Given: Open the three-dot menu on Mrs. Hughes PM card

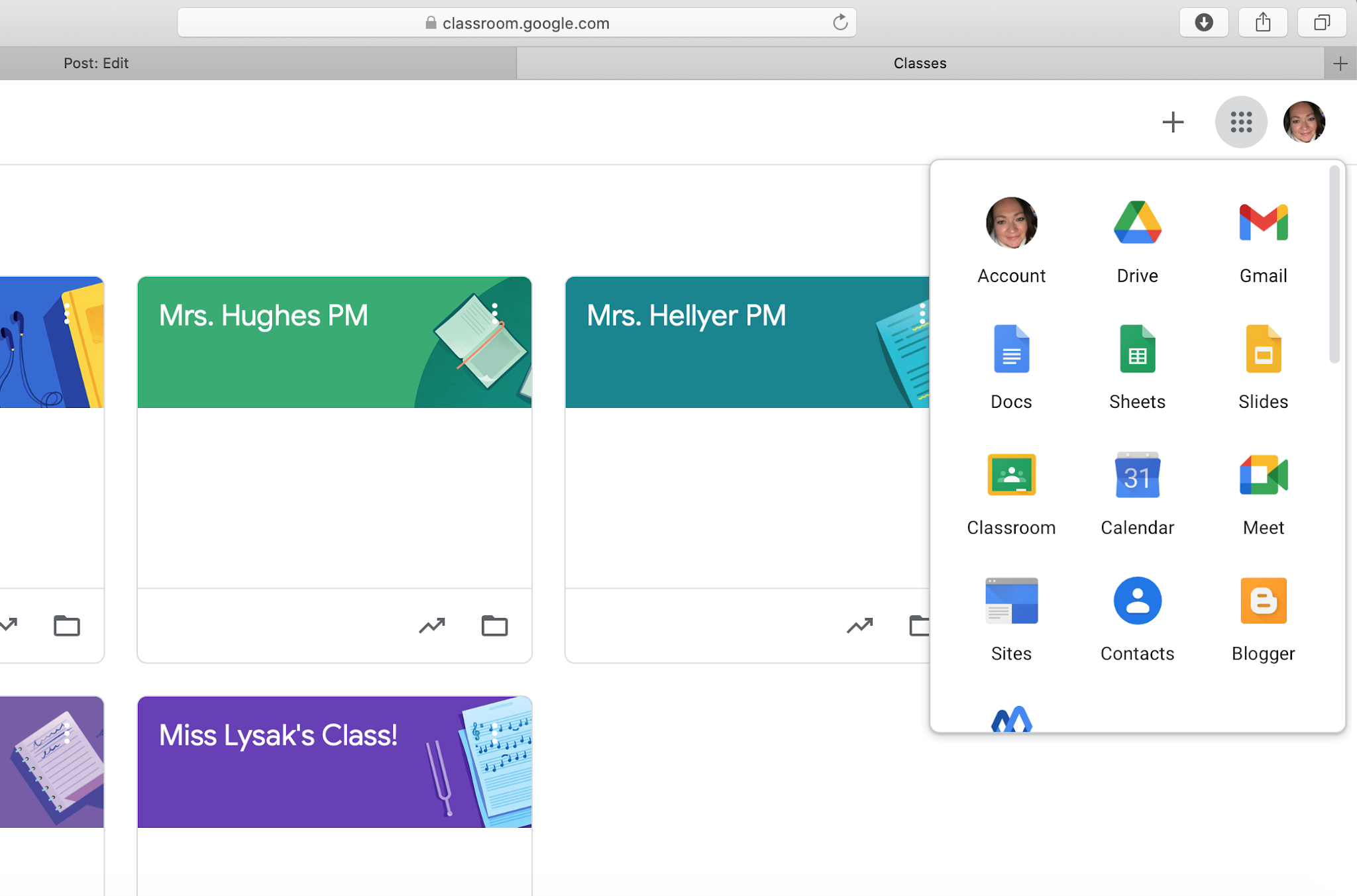Looking at the screenshot, I should pyautogui.click(x=495, y=315).
